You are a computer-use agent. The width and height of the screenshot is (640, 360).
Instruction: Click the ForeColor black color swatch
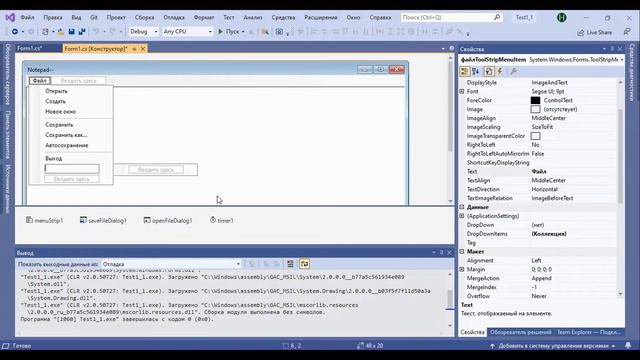tap(536, 100)
